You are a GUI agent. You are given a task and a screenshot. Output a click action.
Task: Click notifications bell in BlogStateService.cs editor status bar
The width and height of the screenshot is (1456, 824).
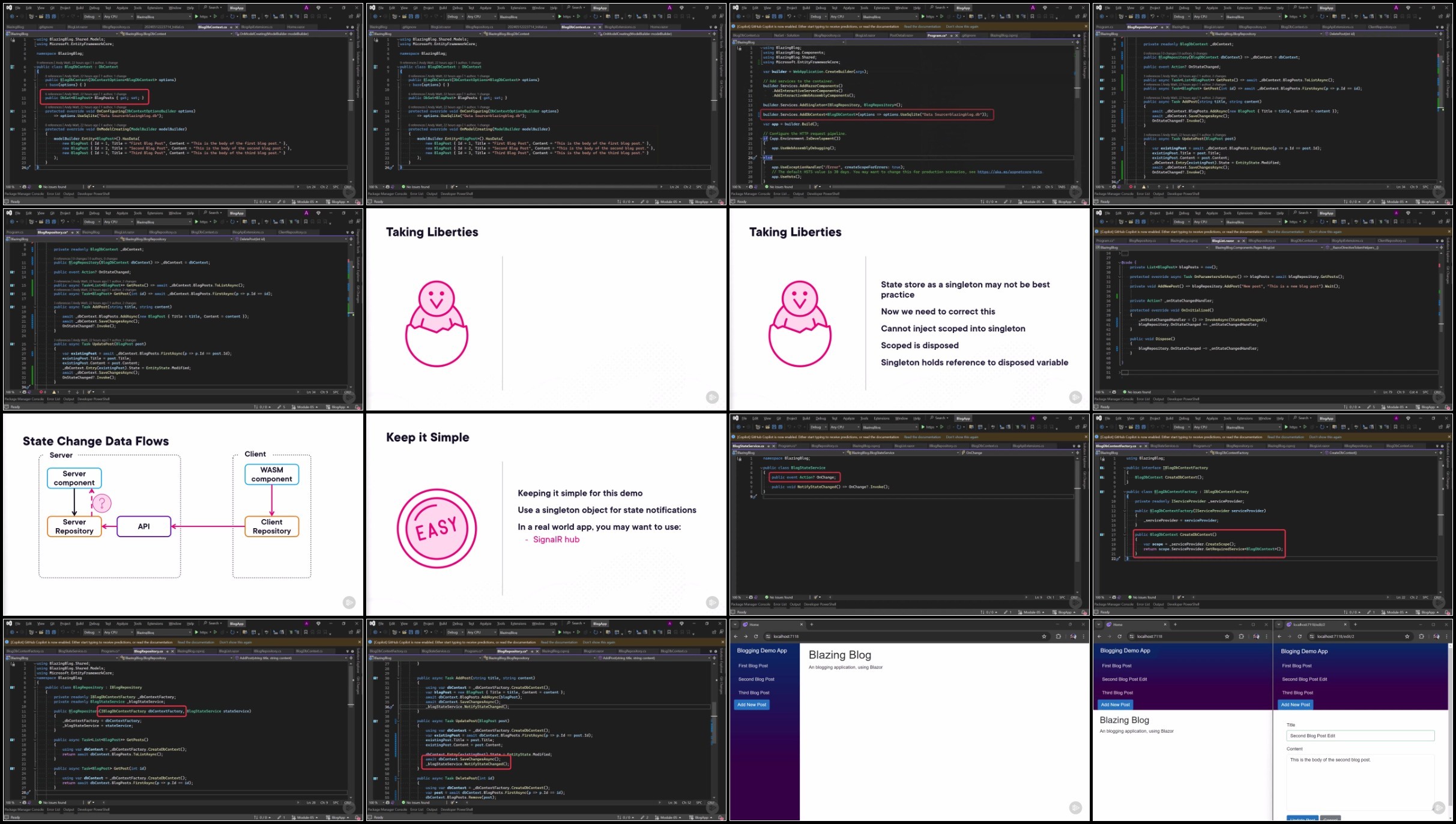(1083, 612)
